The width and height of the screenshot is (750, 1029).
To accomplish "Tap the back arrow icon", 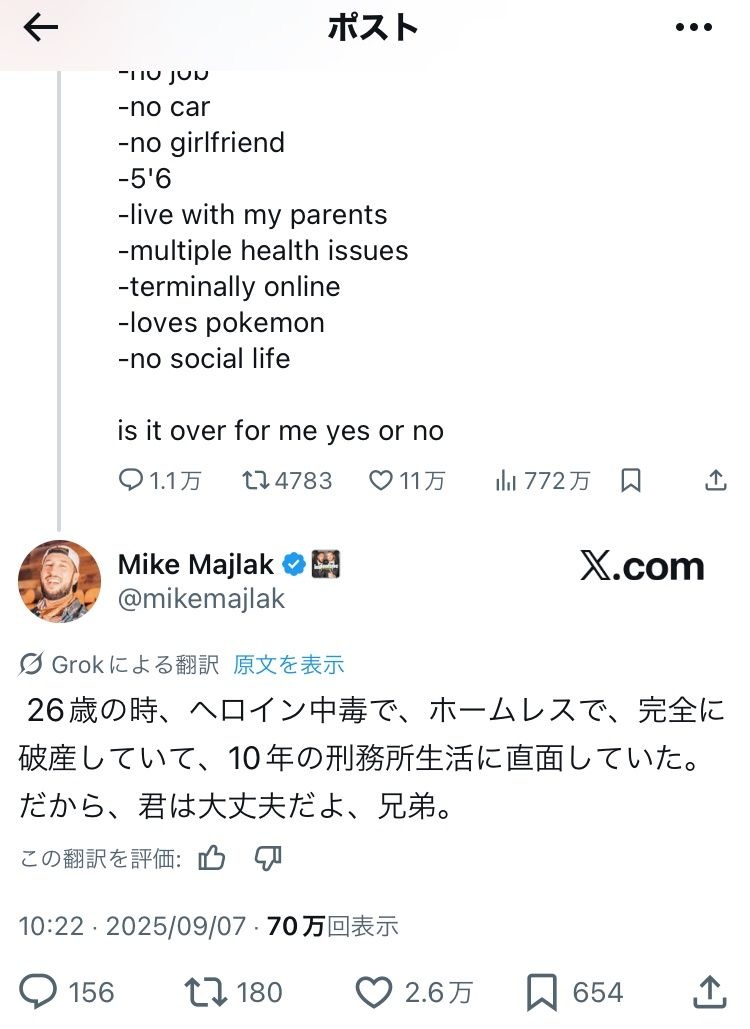I will pos(41,28).
